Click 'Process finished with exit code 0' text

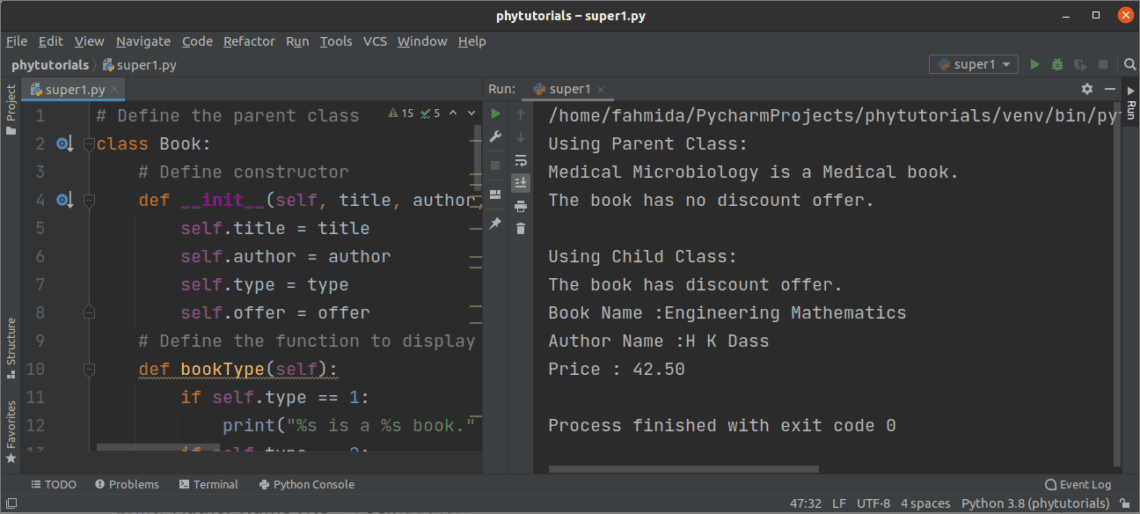pos(722,425)
